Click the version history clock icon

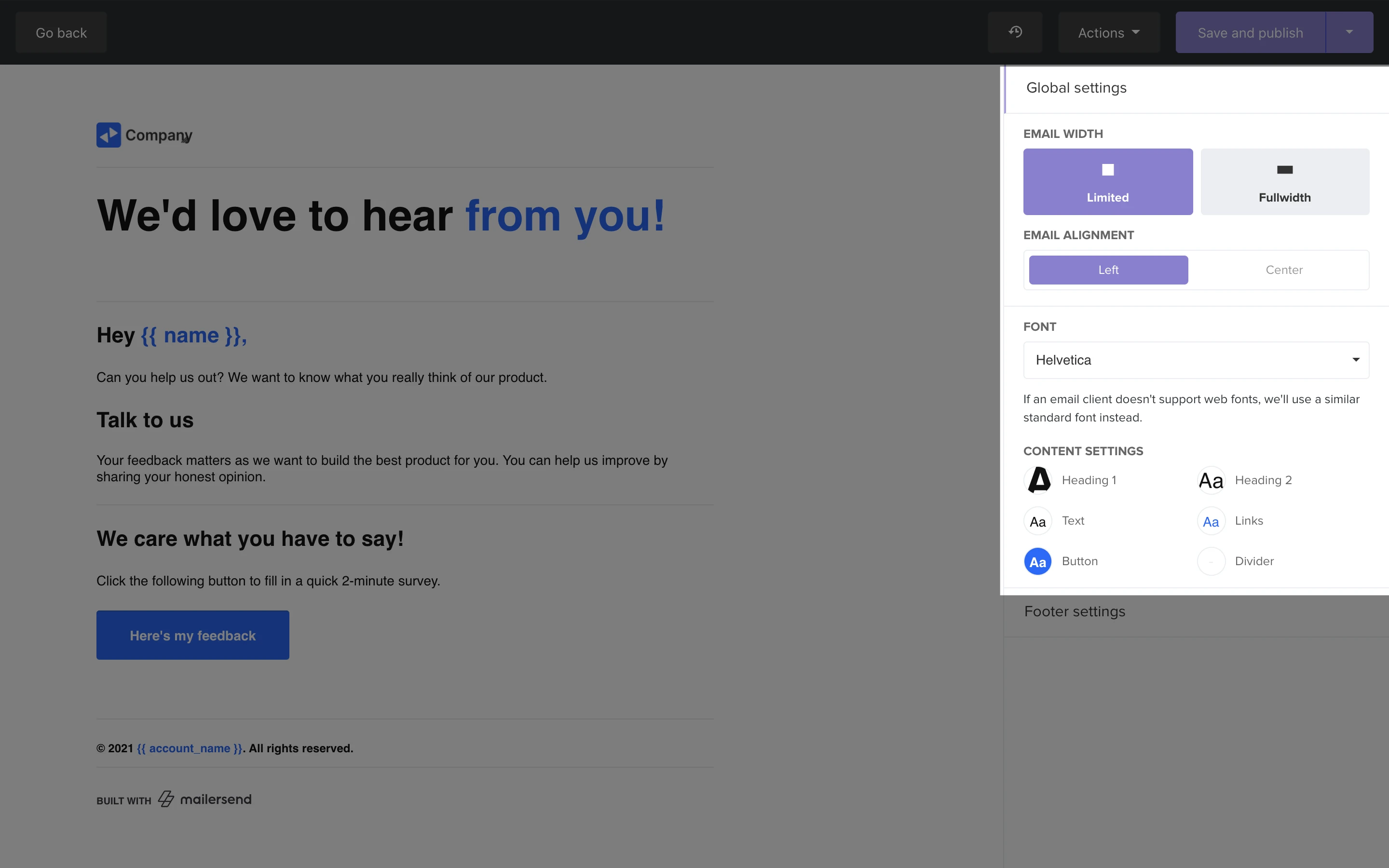pos(1015,32)
